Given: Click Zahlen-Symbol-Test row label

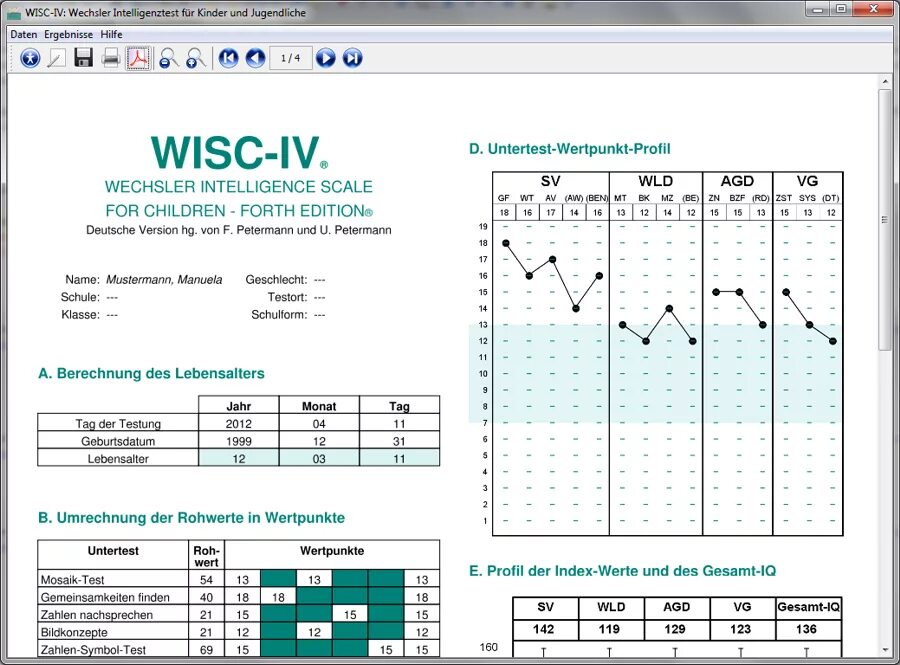Looking at the screenshot, I should pos(93,650).
